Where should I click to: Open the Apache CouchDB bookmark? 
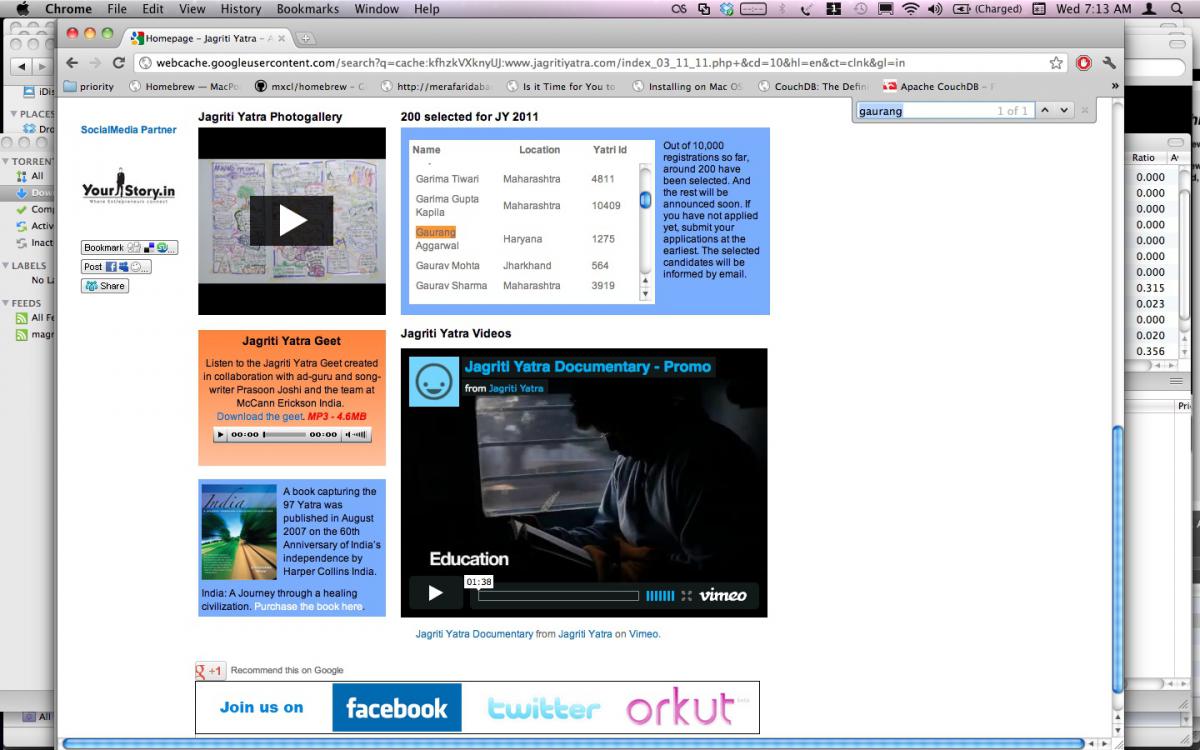point(939,87)
